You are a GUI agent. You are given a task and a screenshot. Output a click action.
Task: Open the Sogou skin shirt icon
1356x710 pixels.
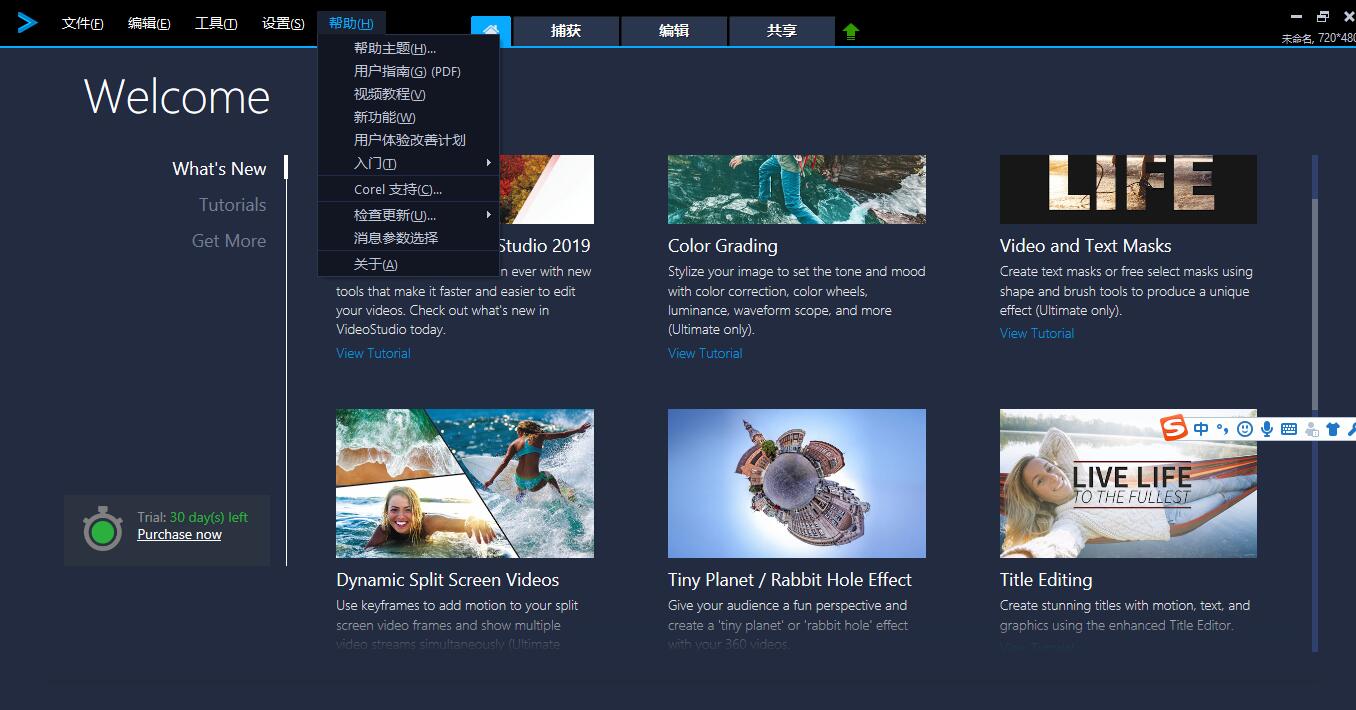(x=1332, y=429)
